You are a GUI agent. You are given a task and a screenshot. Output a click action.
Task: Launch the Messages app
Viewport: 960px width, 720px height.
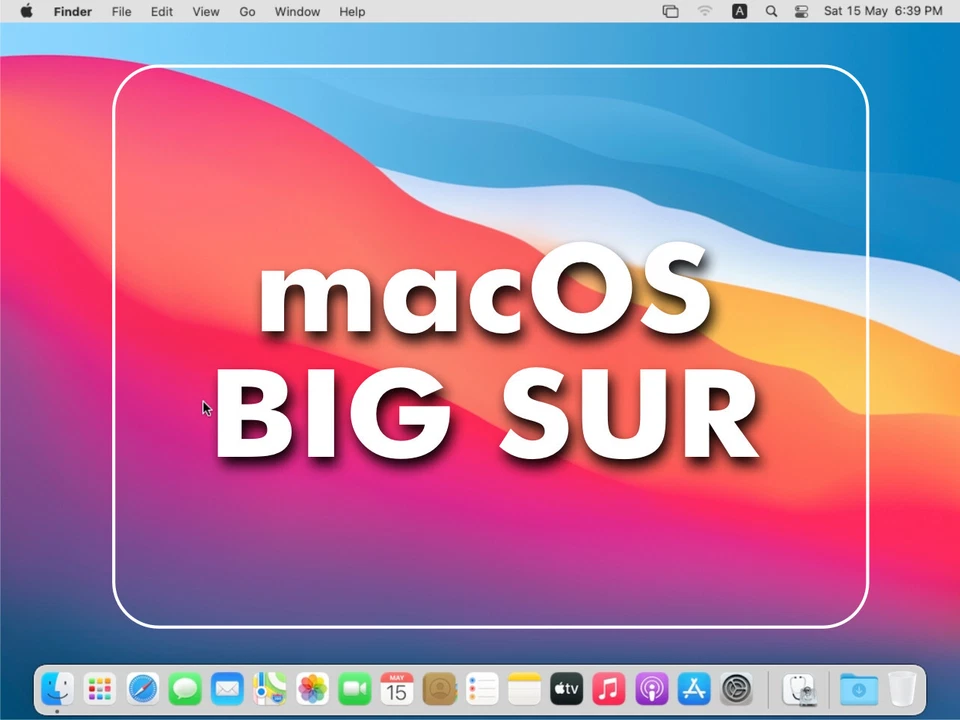tap(184, 689)
